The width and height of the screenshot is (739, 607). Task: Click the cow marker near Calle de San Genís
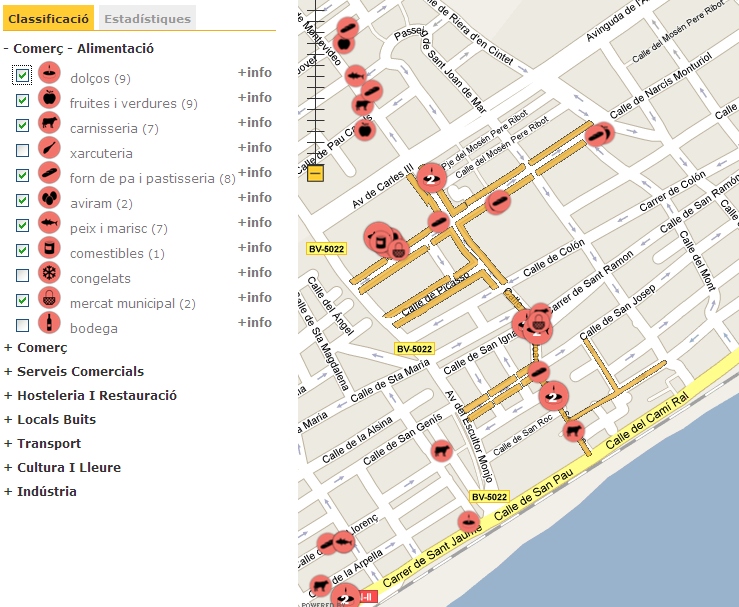[441, 450]
